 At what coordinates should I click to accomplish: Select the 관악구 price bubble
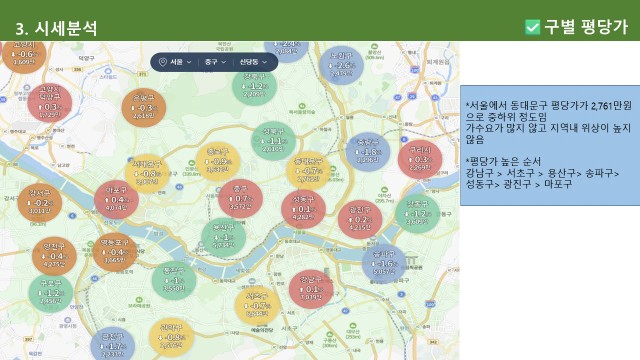click(171, 338)
